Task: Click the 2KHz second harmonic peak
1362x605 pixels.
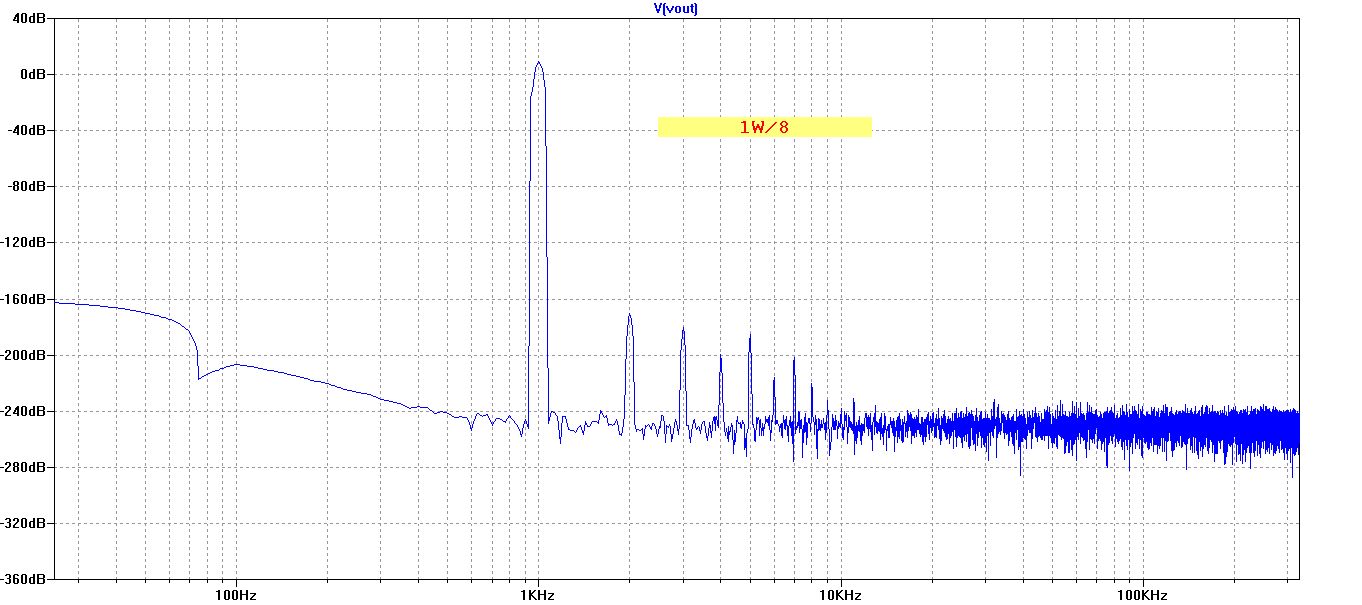Action: point(629,315)
